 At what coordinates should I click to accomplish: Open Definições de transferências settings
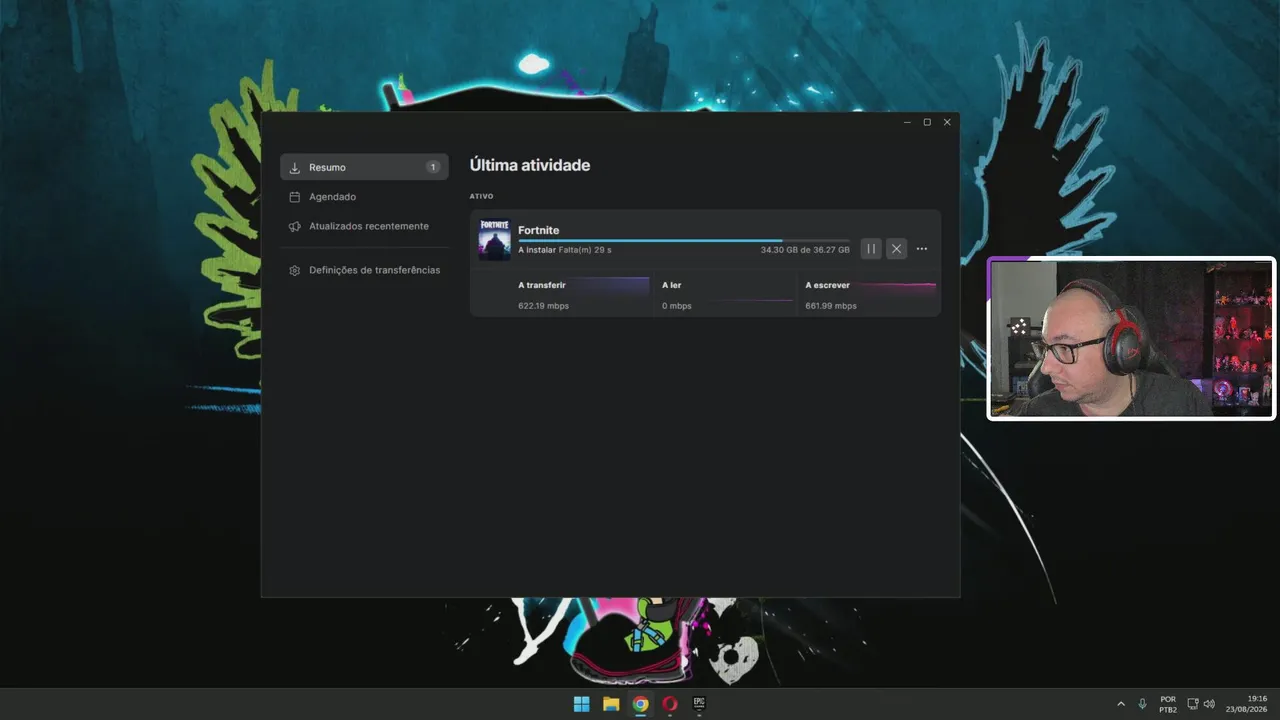coord(364,270)
